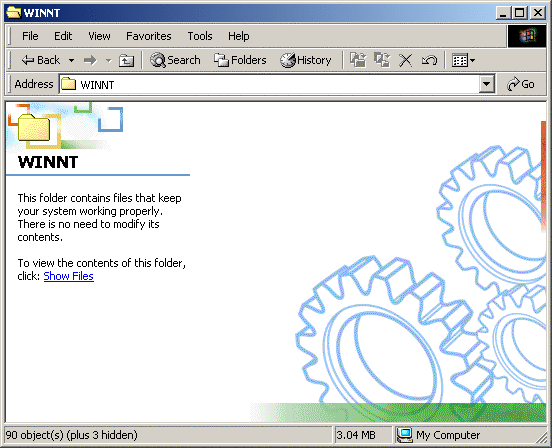Image resolution: width=552 pixels, height=448 pixels.
Task: Open the Back history dropdown arrow
Action: [x=71, y=61]
